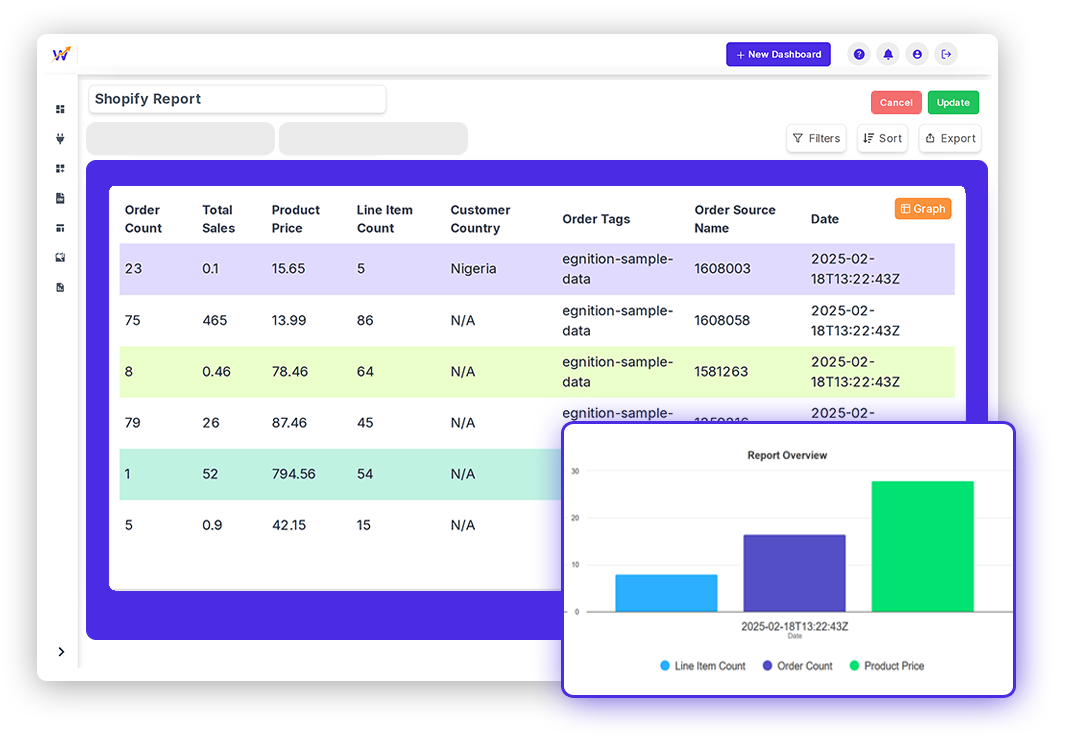Click the integrations plug icon in the sidebar
This screenshot has width=1069, height=742.
pos(60,139)
